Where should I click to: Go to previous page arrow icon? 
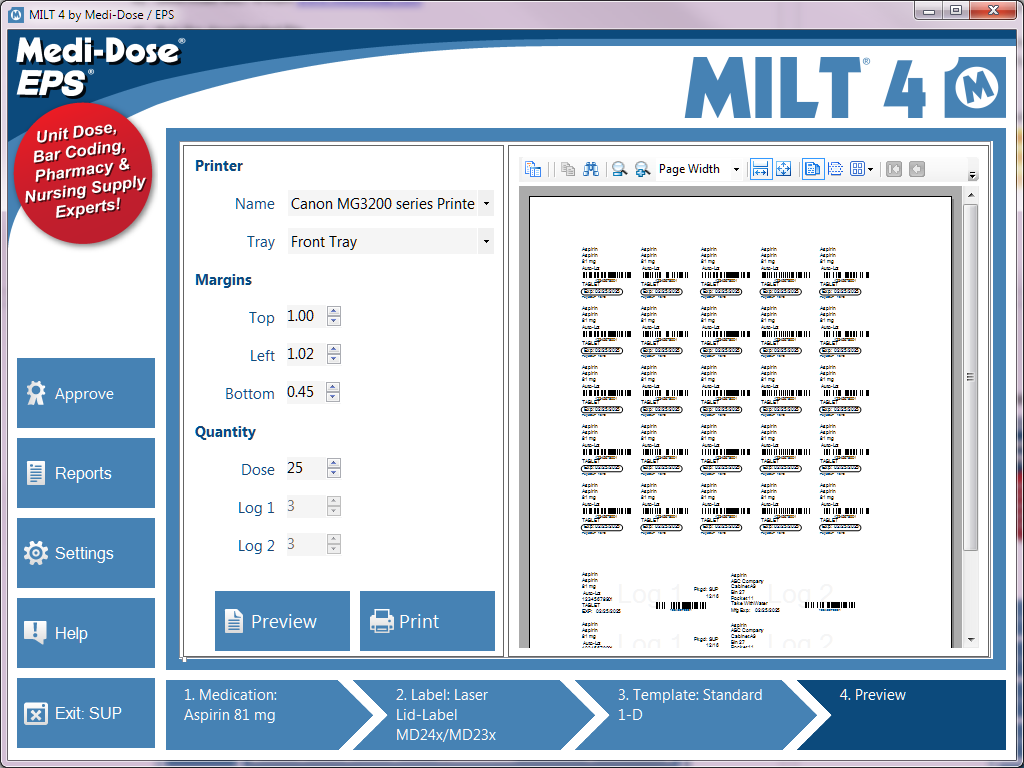pyautogui.click(x=917, y=169)
